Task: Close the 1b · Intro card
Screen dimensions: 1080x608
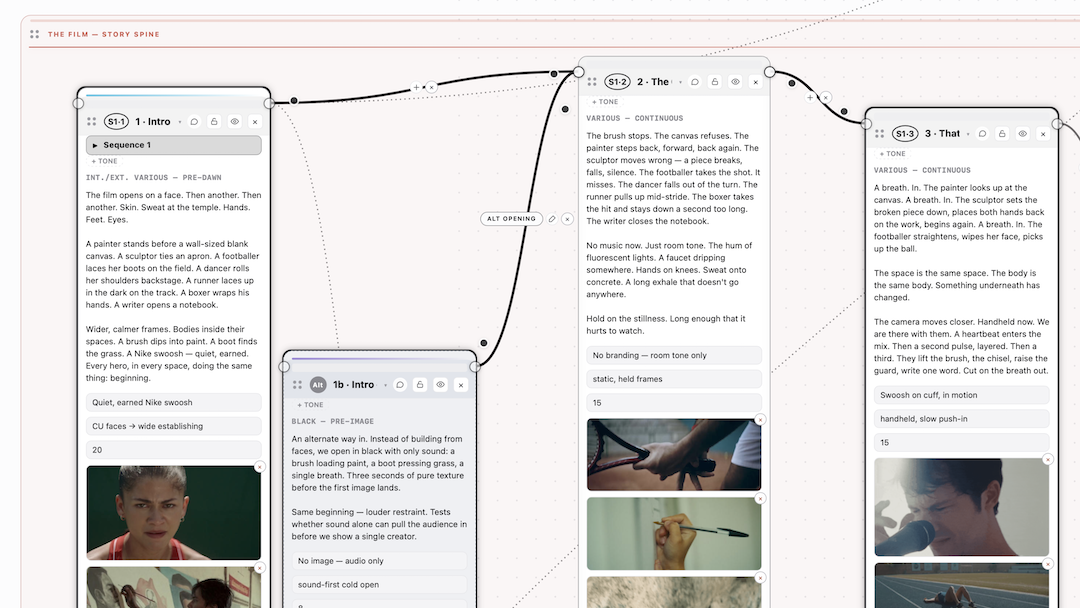Action: [461, 385]
